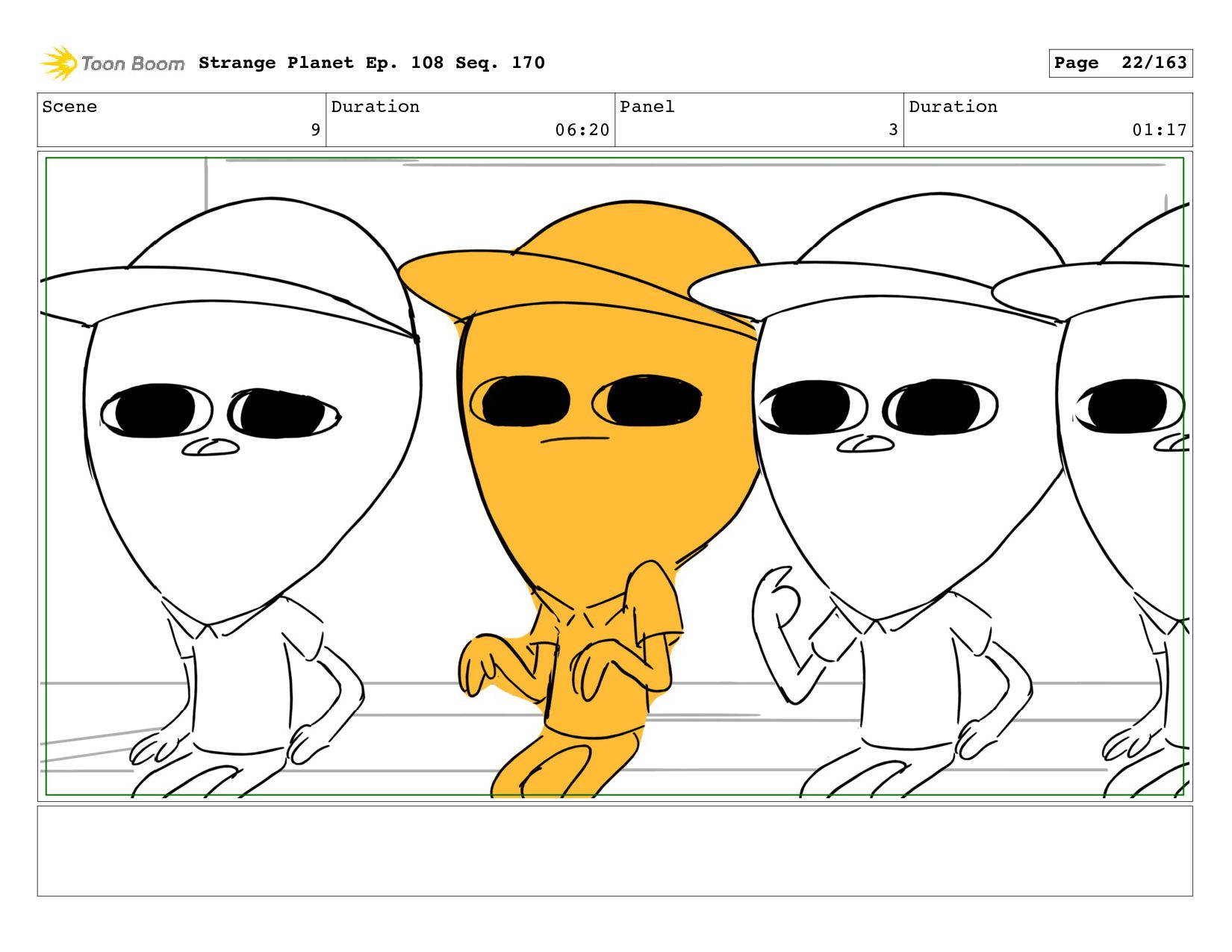This screenshot has width=1232, height=952.
Task: Click the "Panel" header label
Action: 647,107
